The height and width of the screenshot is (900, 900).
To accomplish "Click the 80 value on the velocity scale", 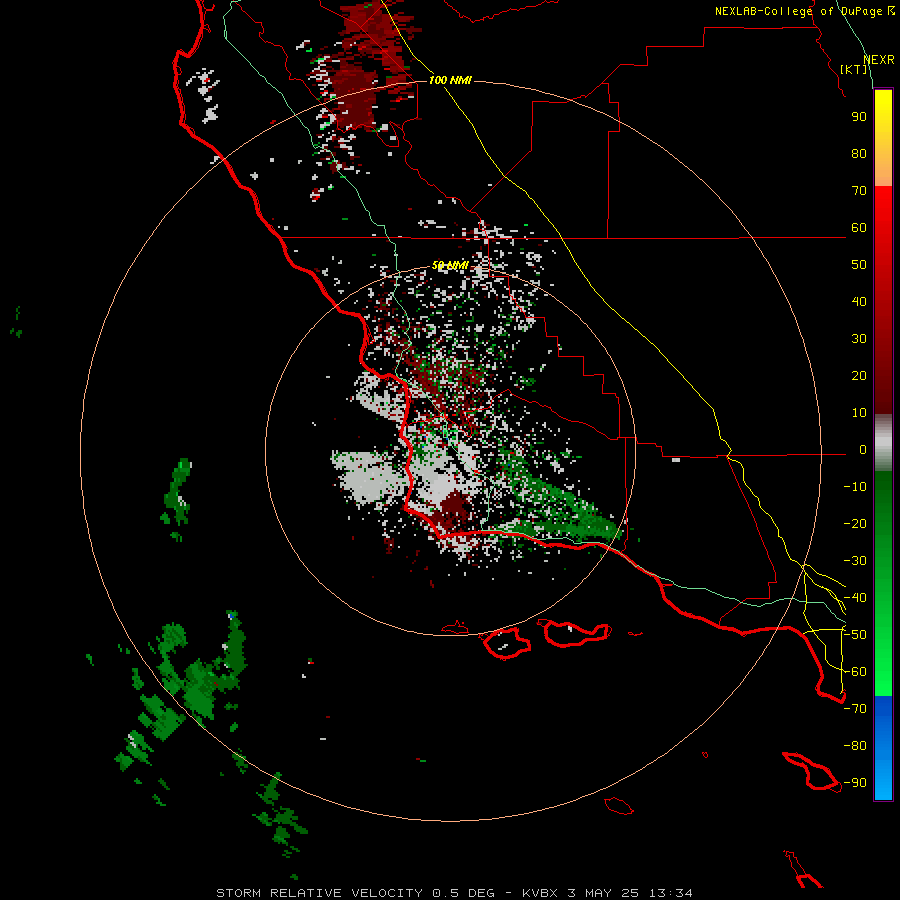I will point(859,154).
